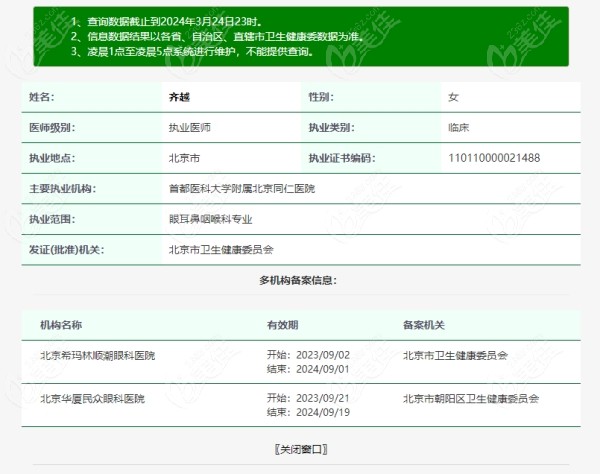Click the 性别 label
Screen dimensions: 600x474
(x=321, y=97)
